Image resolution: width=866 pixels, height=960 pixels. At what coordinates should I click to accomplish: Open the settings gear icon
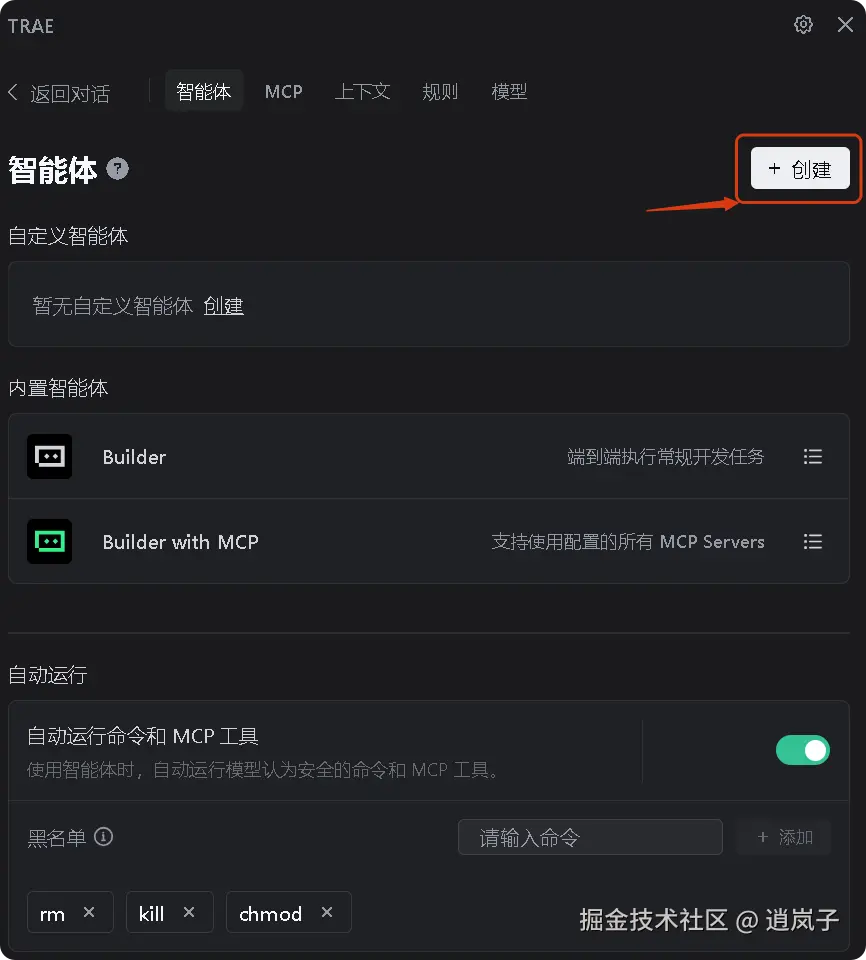[x=803, y=24]
